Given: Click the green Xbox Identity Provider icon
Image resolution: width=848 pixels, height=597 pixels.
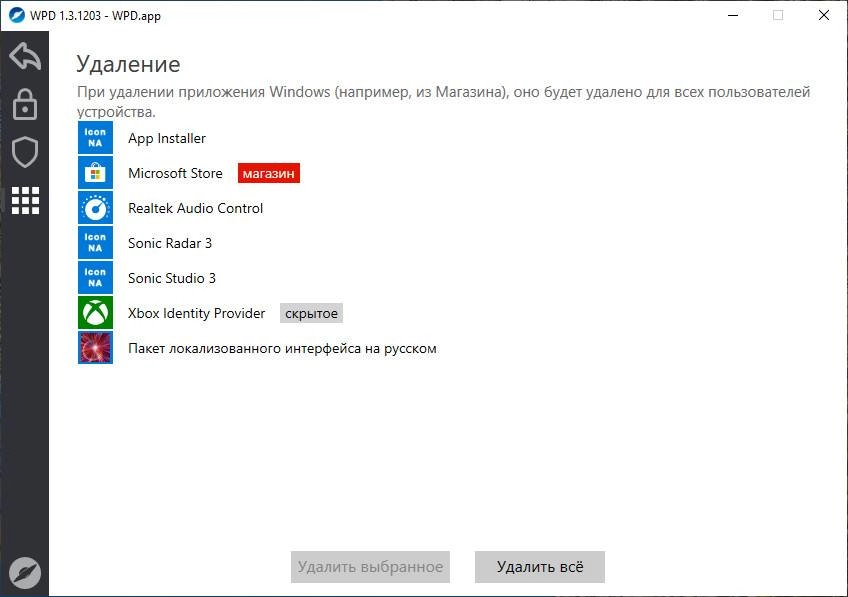Looking at the screenshot, I should point(95,313).
